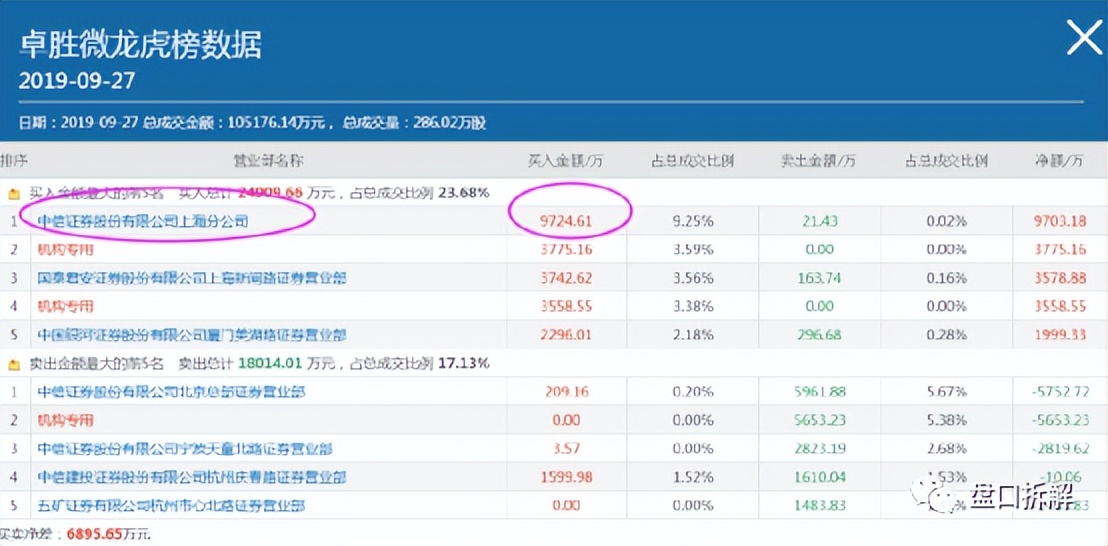Select the 3.59% ratio cell
The width and height of the screenshot is (1108, 546).
click(692, 249)
